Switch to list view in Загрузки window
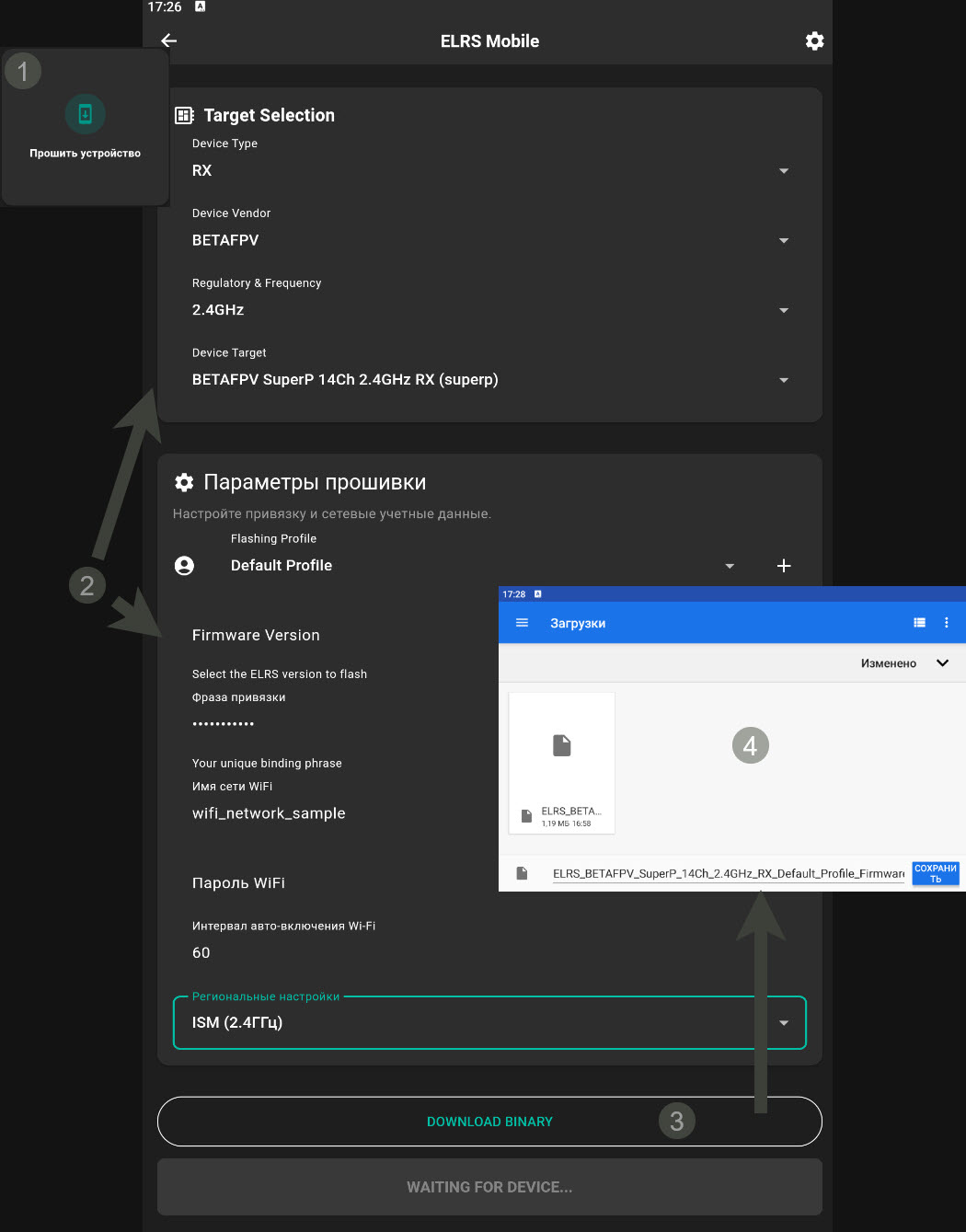The width and height of the screenshot is (966, 1232). (919, 623)
